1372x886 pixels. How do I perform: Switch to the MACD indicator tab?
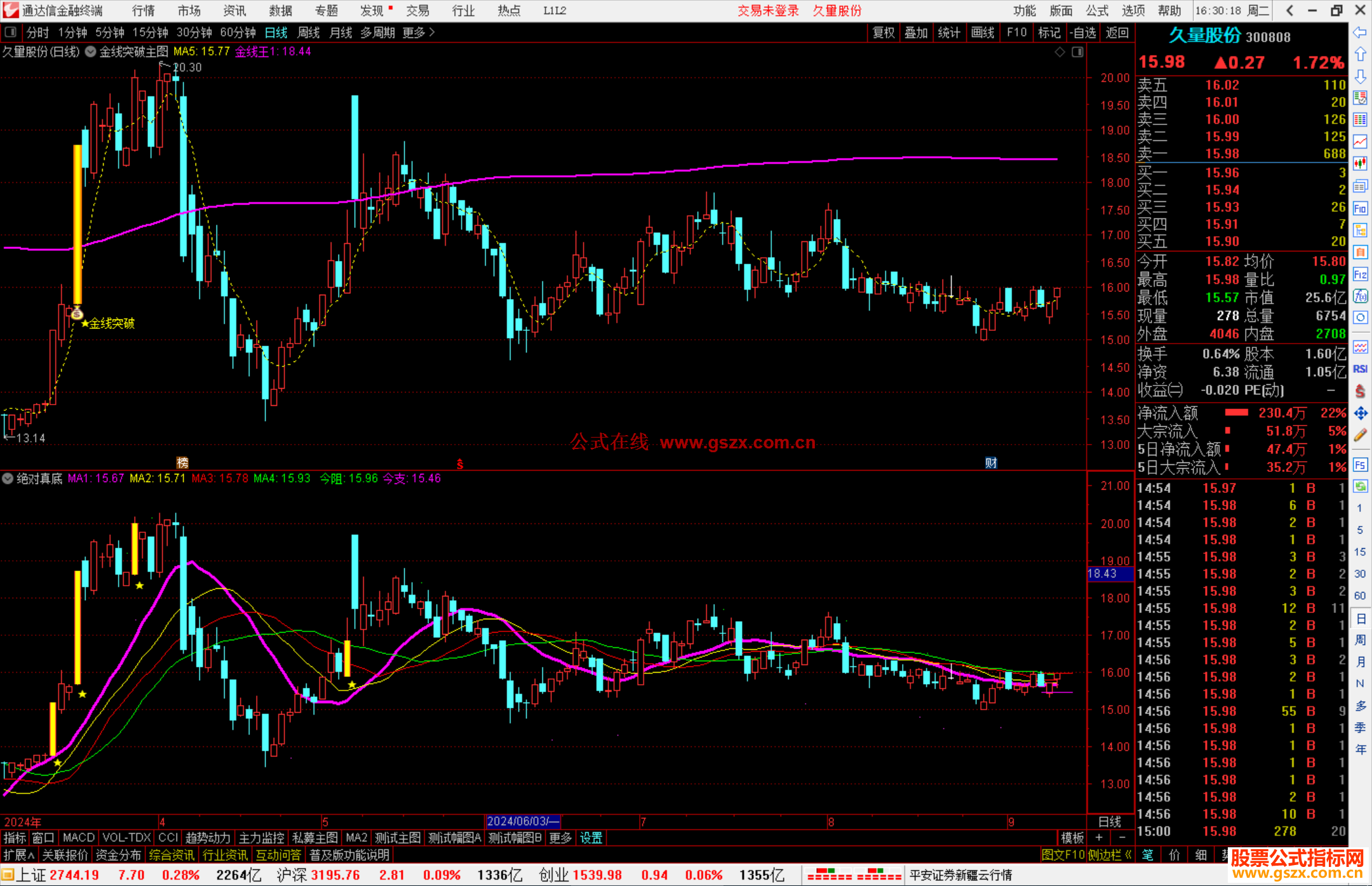pyautogui.click(x=78, y=838)
